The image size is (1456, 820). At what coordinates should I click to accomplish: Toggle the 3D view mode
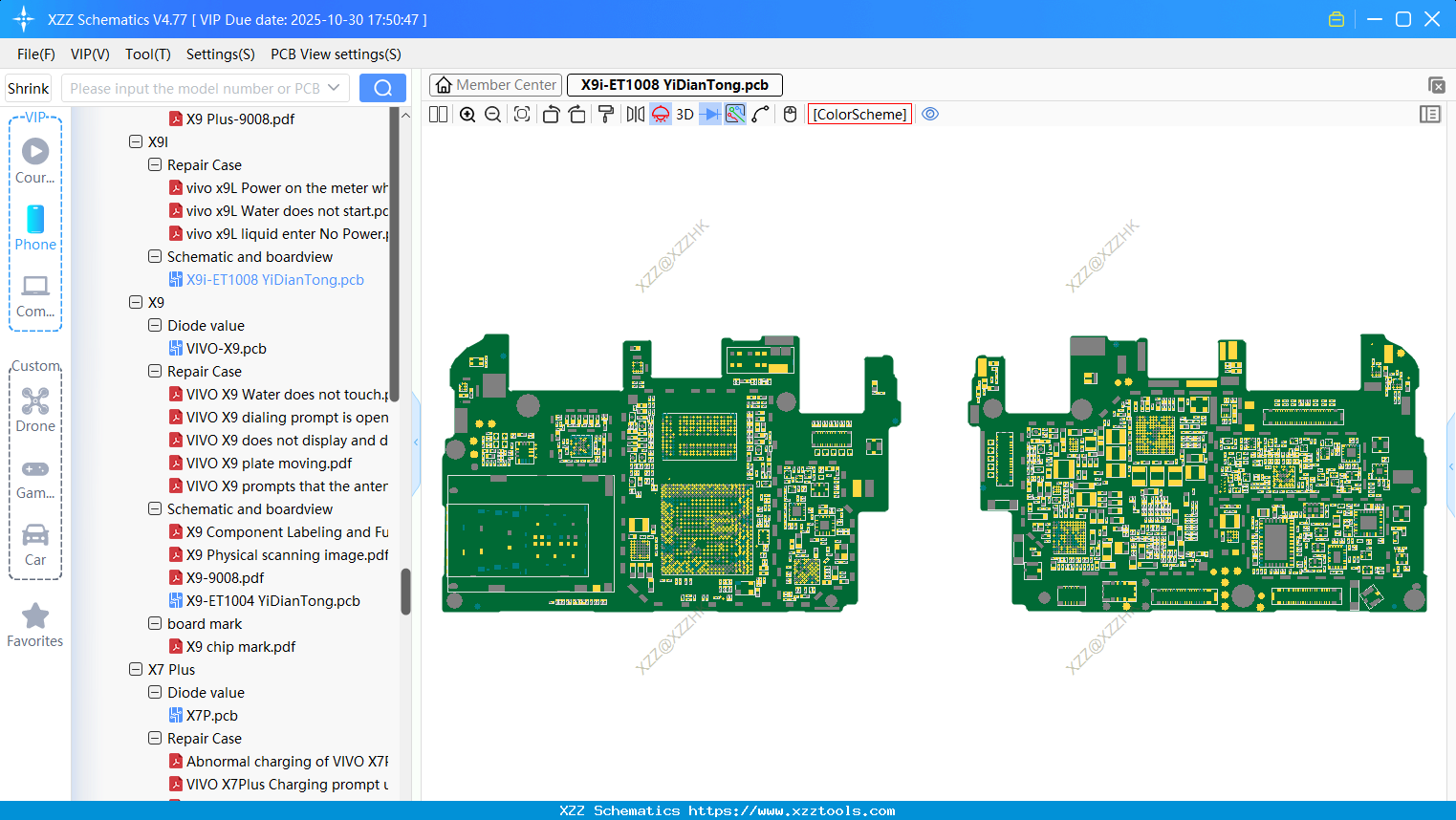pos(685,115)
